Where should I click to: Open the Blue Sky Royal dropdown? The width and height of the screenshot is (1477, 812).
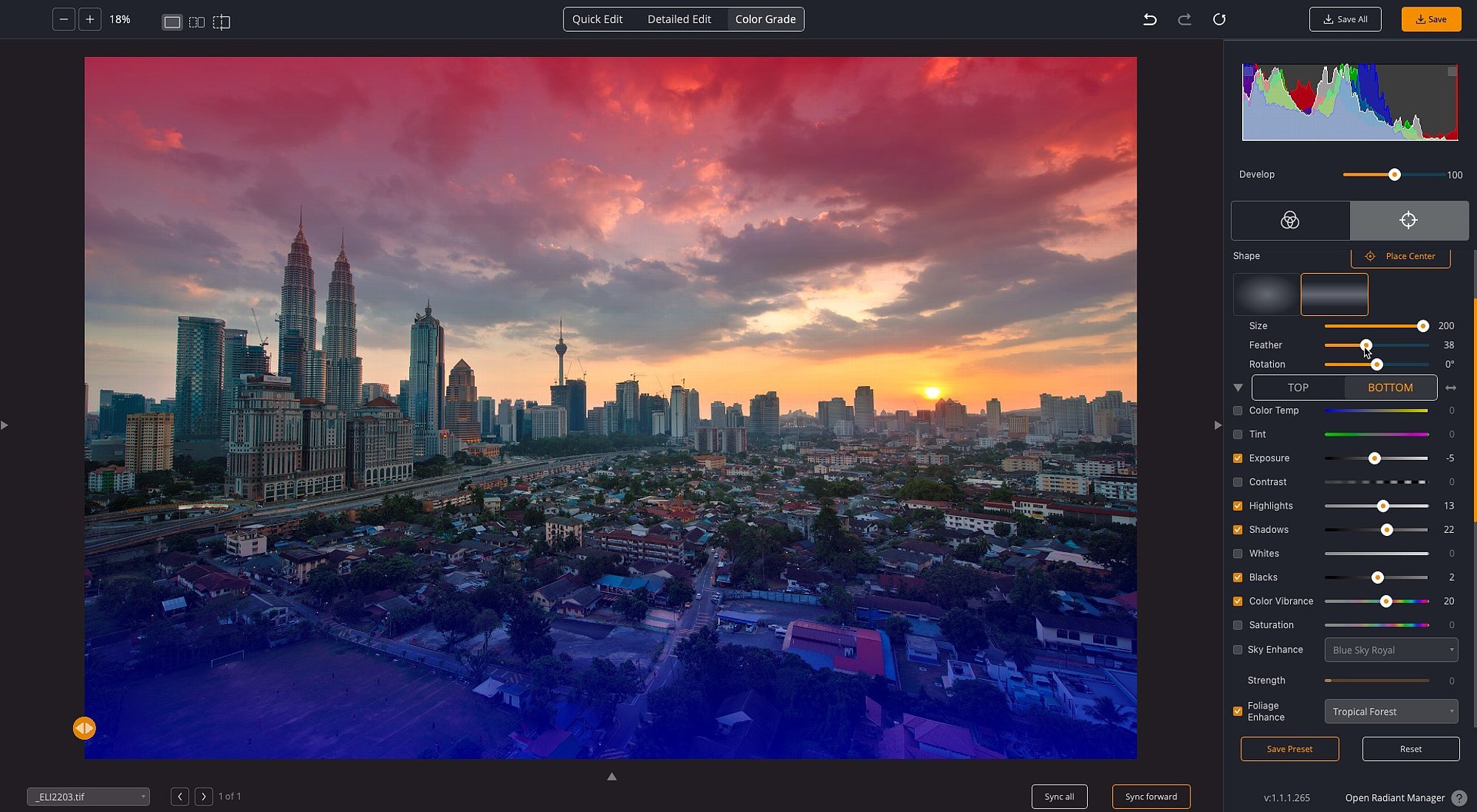coord(1391,650)
